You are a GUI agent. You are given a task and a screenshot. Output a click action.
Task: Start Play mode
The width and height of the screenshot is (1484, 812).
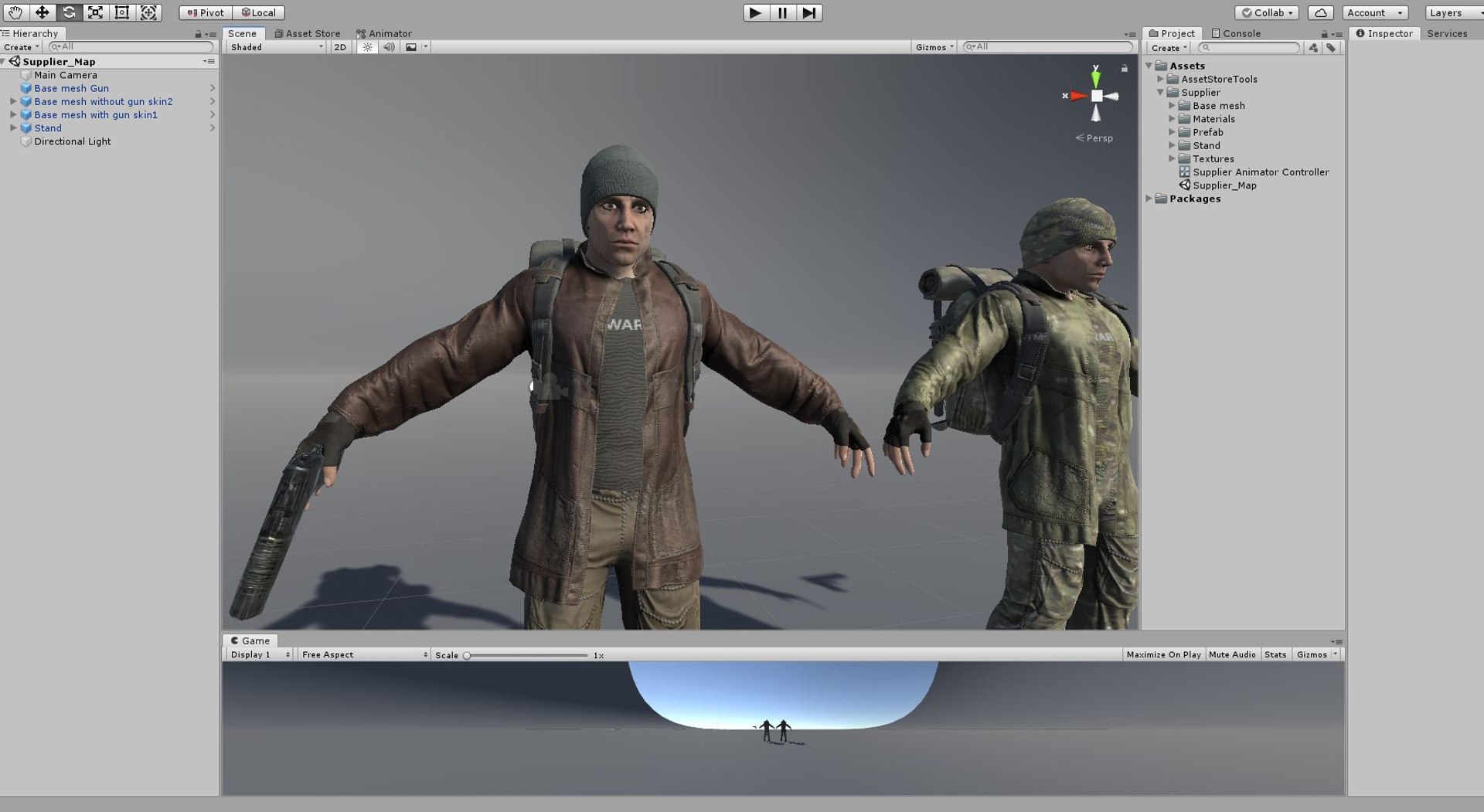(756, 12)
